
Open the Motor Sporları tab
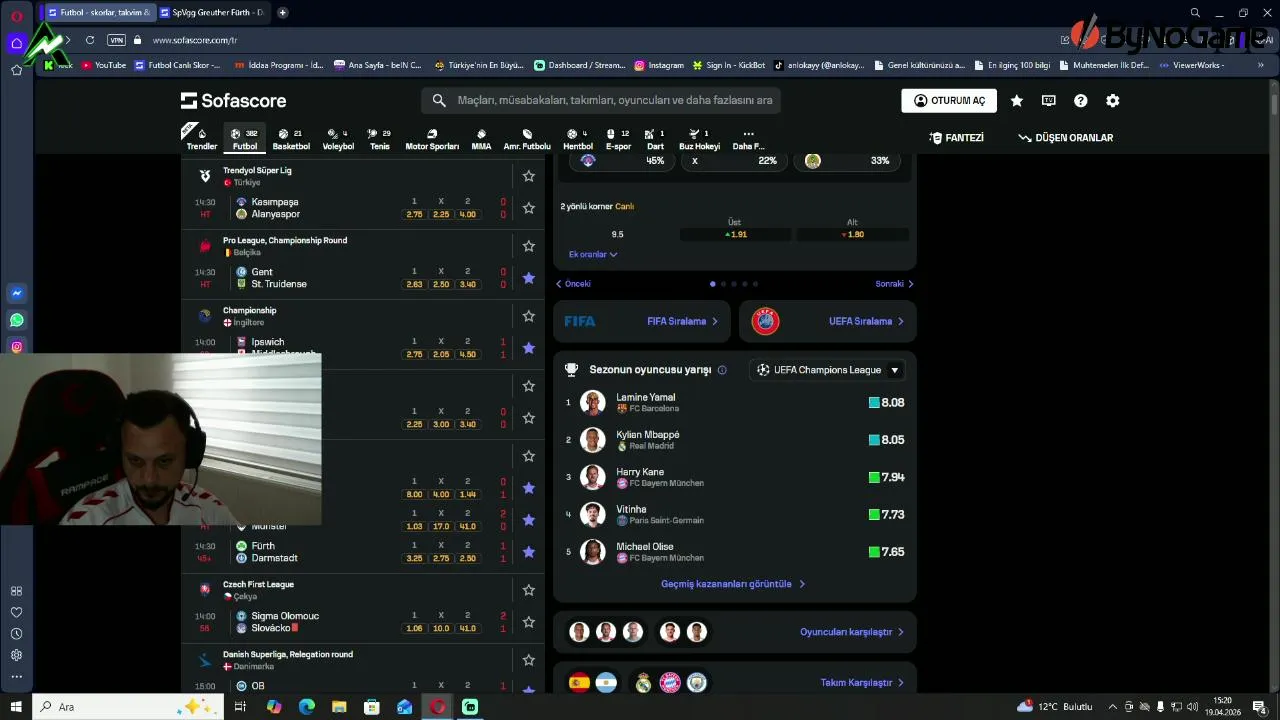(x=432, y=139)
